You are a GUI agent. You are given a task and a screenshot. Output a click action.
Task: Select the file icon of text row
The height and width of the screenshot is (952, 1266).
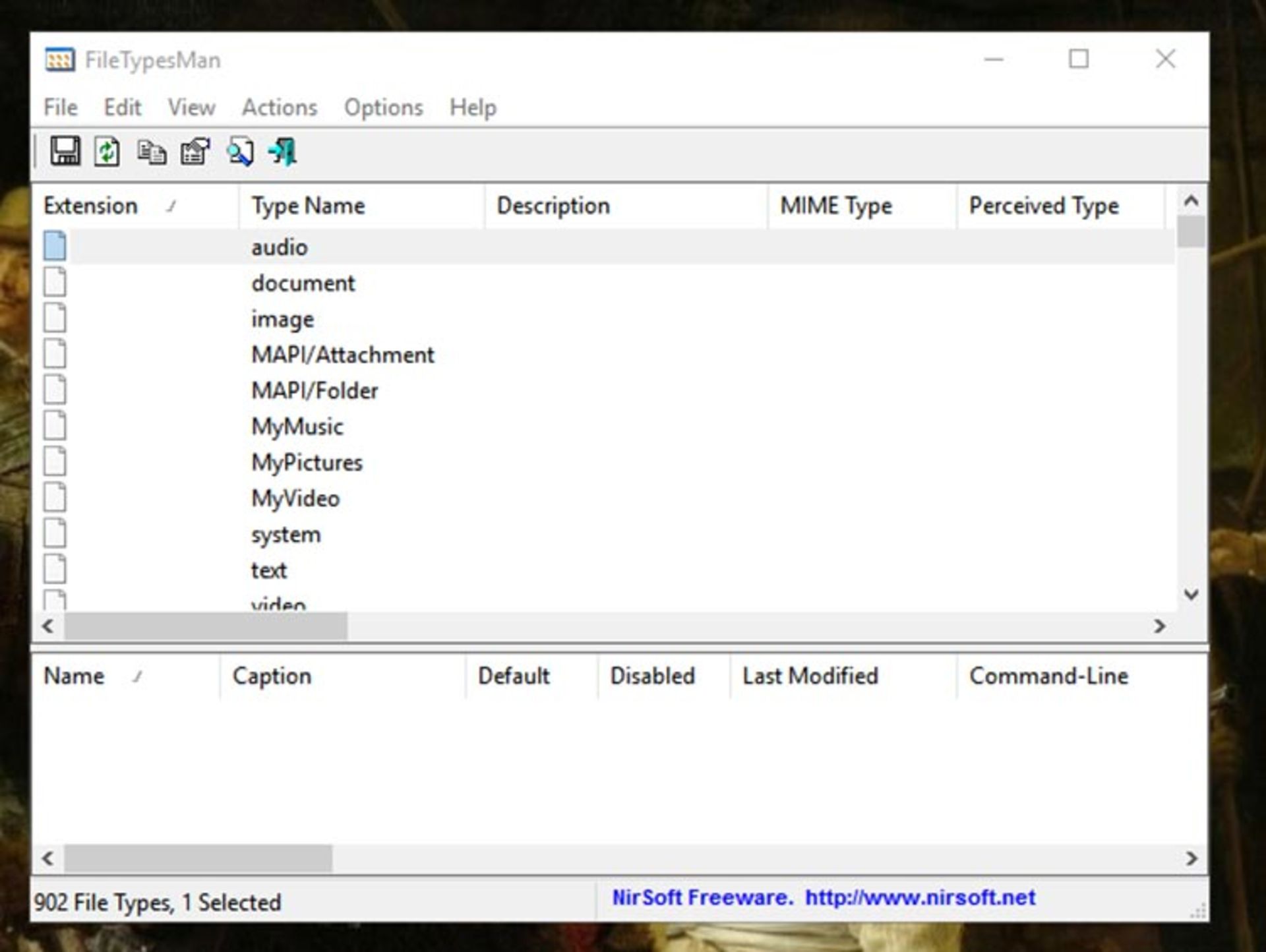[x=55, y=569]
